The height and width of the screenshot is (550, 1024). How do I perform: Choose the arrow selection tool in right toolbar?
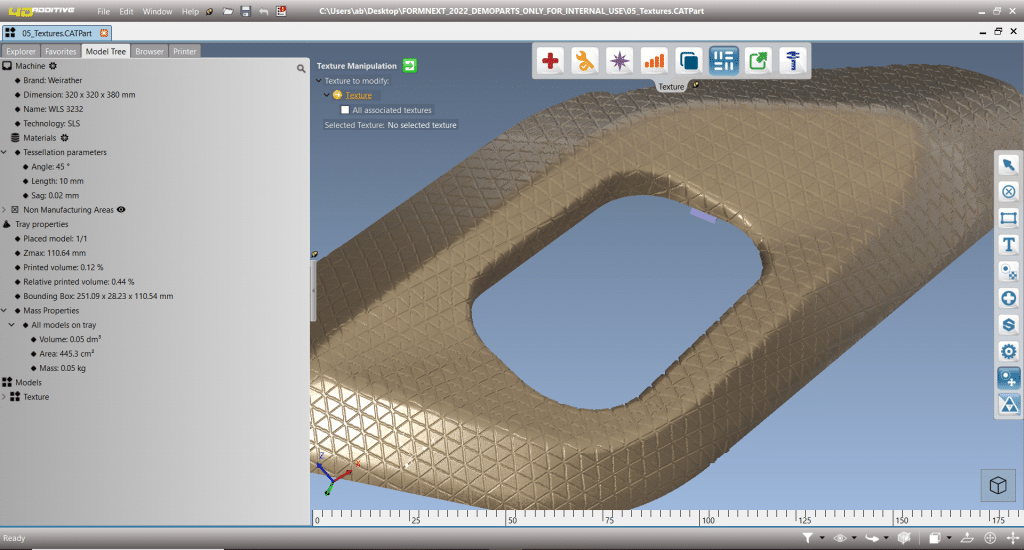point(1008,165)
